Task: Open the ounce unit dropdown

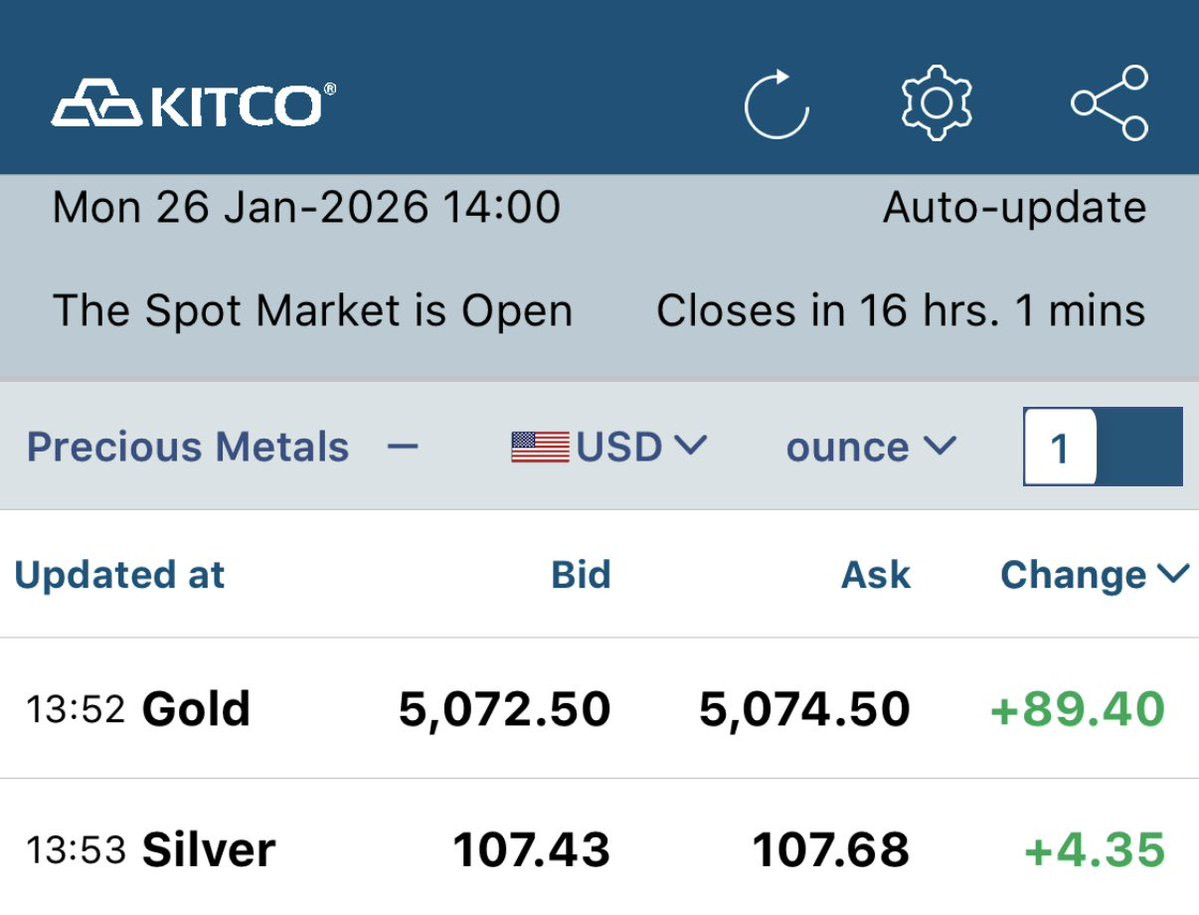Action: click(870, 447)
